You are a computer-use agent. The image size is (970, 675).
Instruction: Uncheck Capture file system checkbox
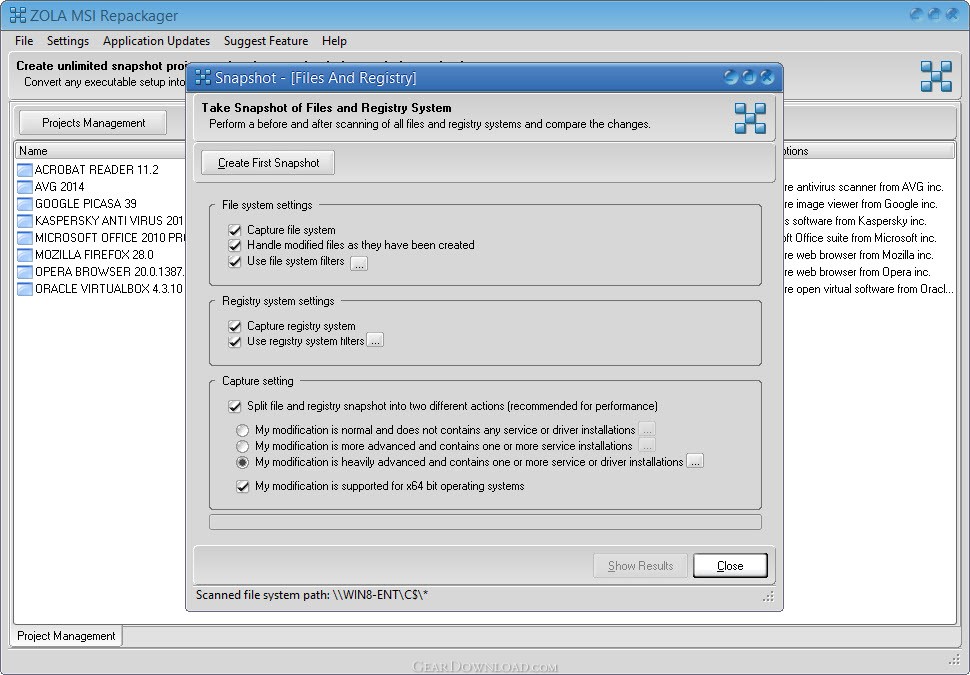pyautogui.click(x=234, y=230)
